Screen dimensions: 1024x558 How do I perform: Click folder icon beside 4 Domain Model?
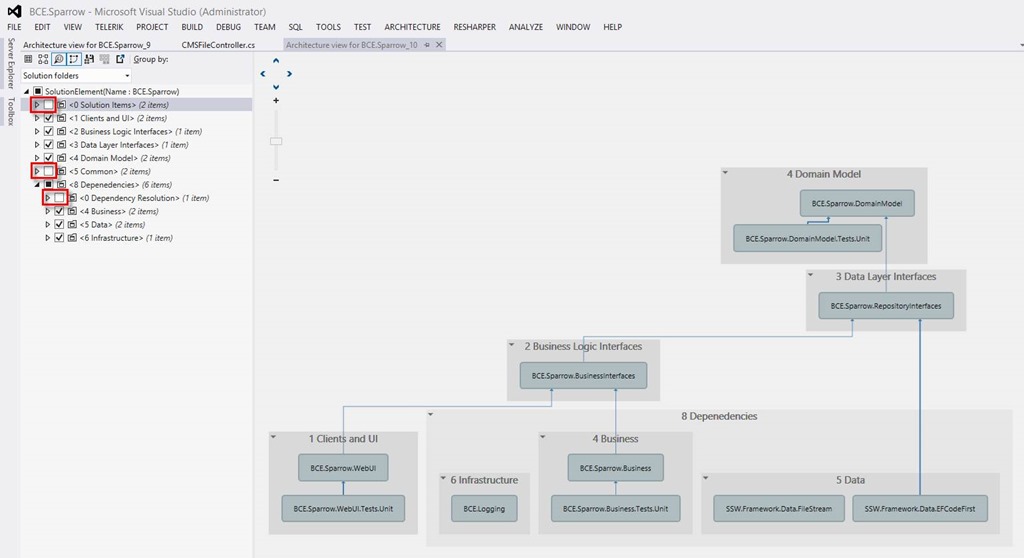[61, 158]
